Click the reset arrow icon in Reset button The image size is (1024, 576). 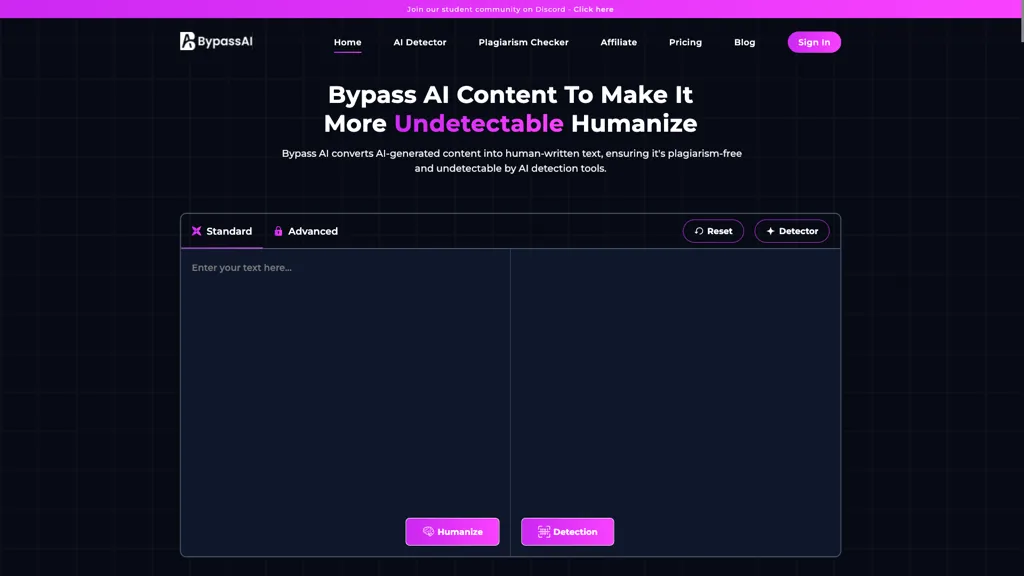point(698,231)
